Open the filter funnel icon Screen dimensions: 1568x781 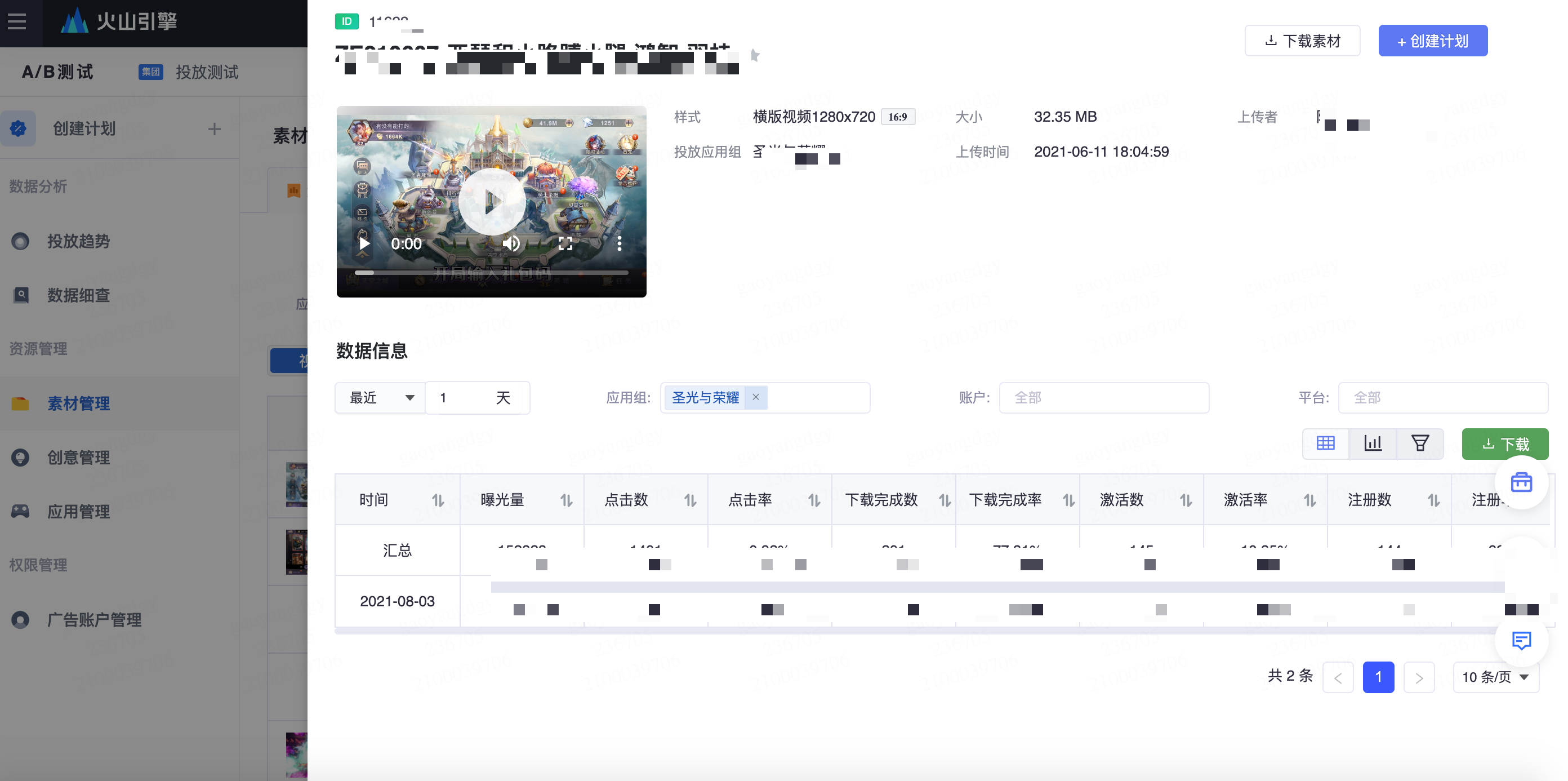(x=1420, y=443)
